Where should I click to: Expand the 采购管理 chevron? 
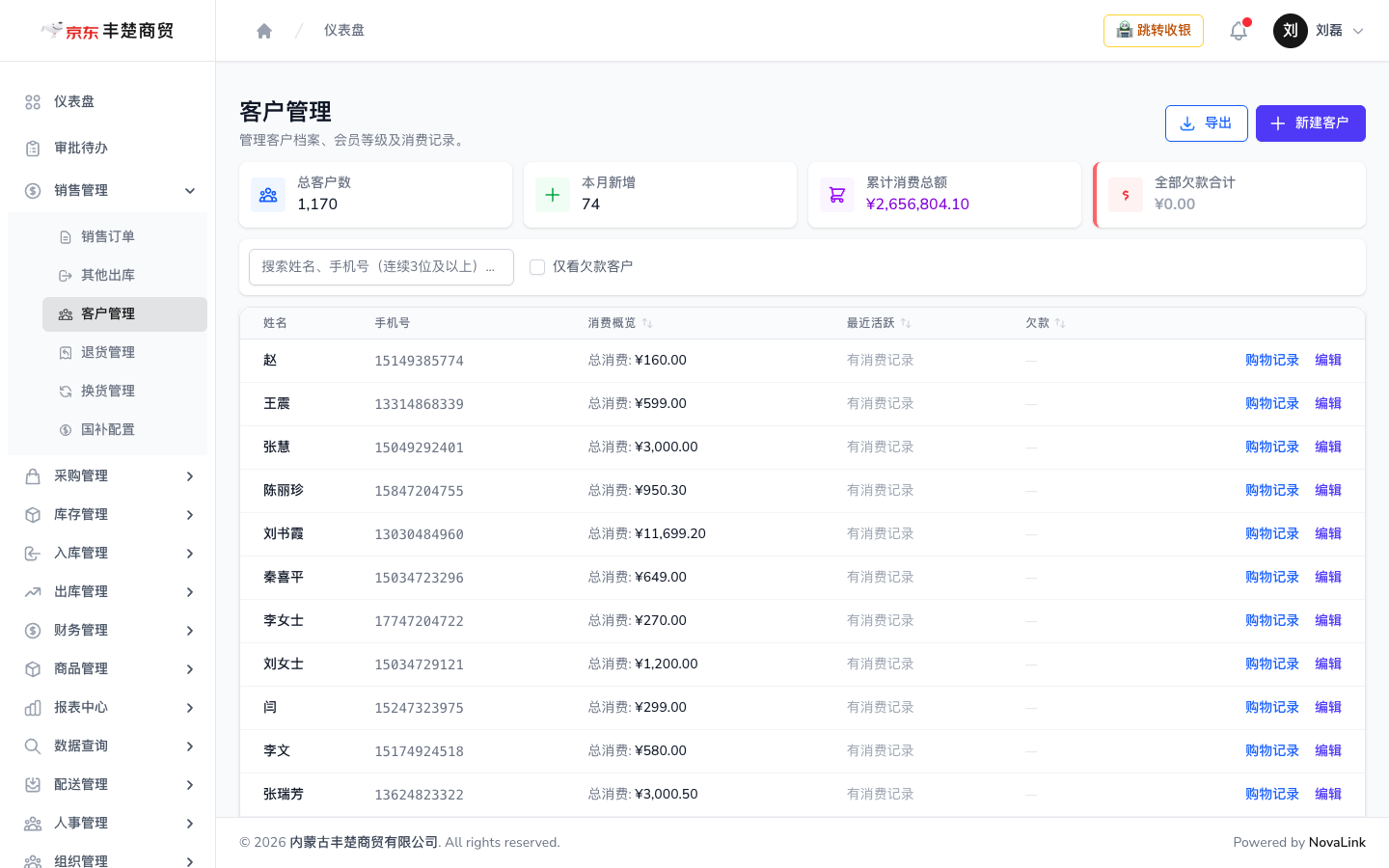tap(190, 476)
